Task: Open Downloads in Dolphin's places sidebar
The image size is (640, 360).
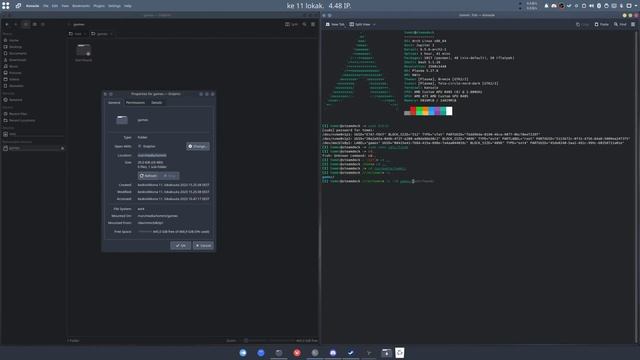Action: [33, 60]
